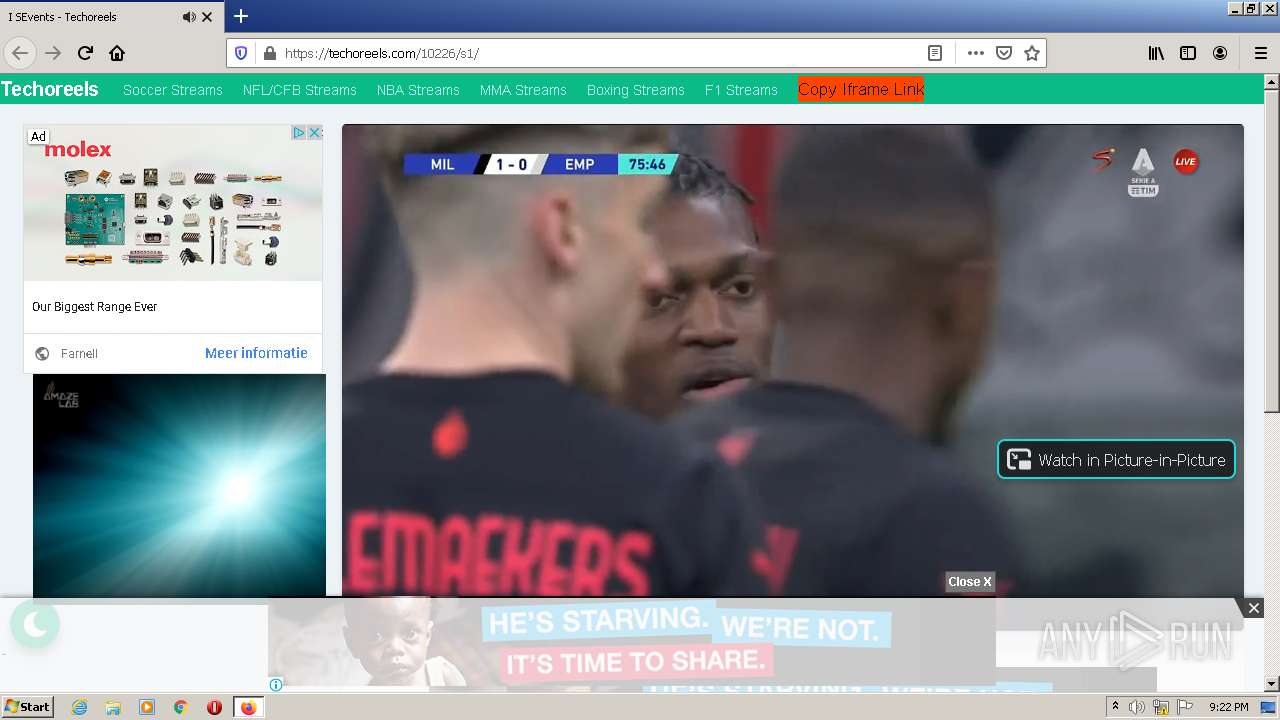The width and height of the screenshot is (1280, 720).
Task: Open Firefox hamburger menu
Action: tap(1260, 53)
